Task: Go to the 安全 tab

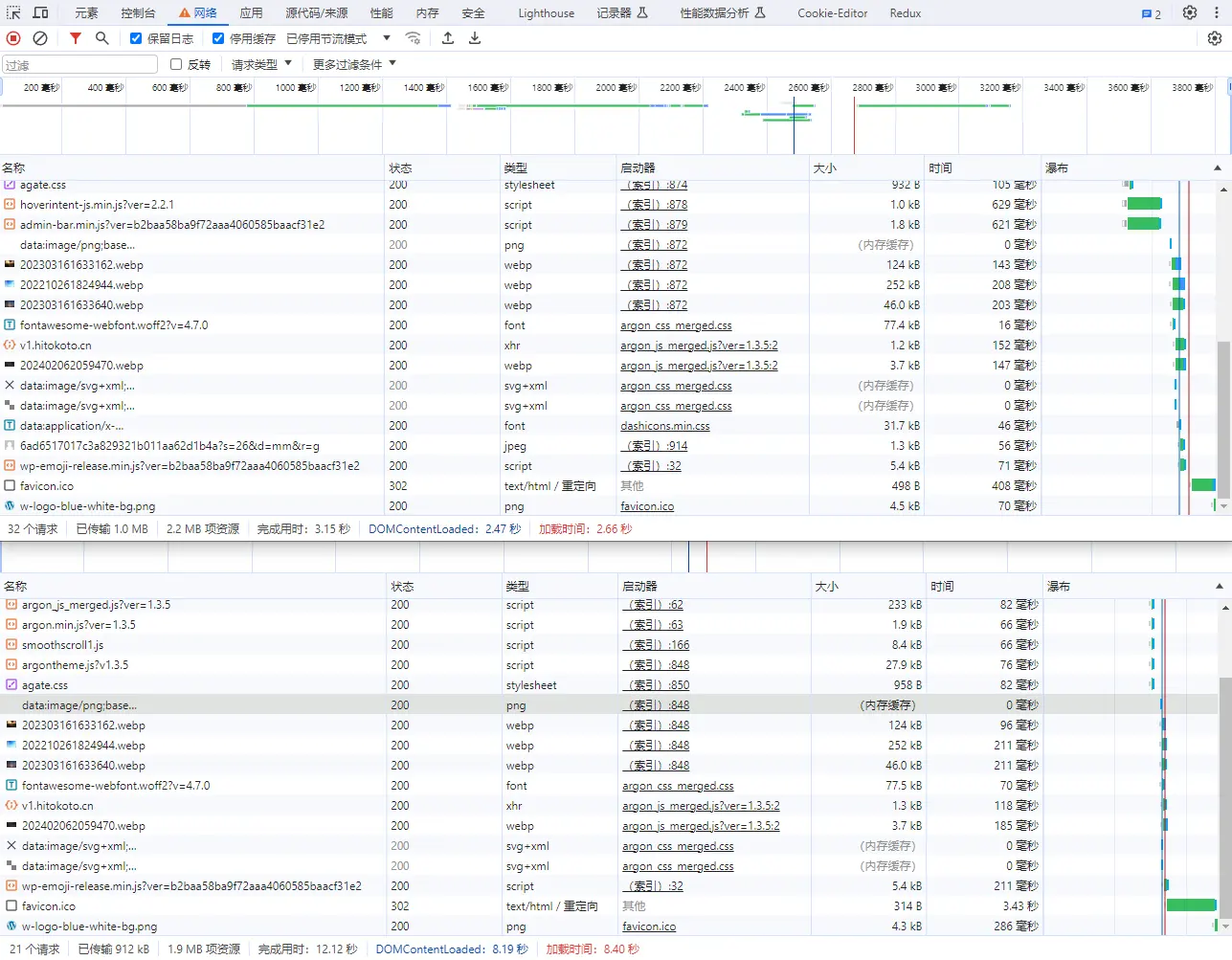Action: [x=473, y=13]
